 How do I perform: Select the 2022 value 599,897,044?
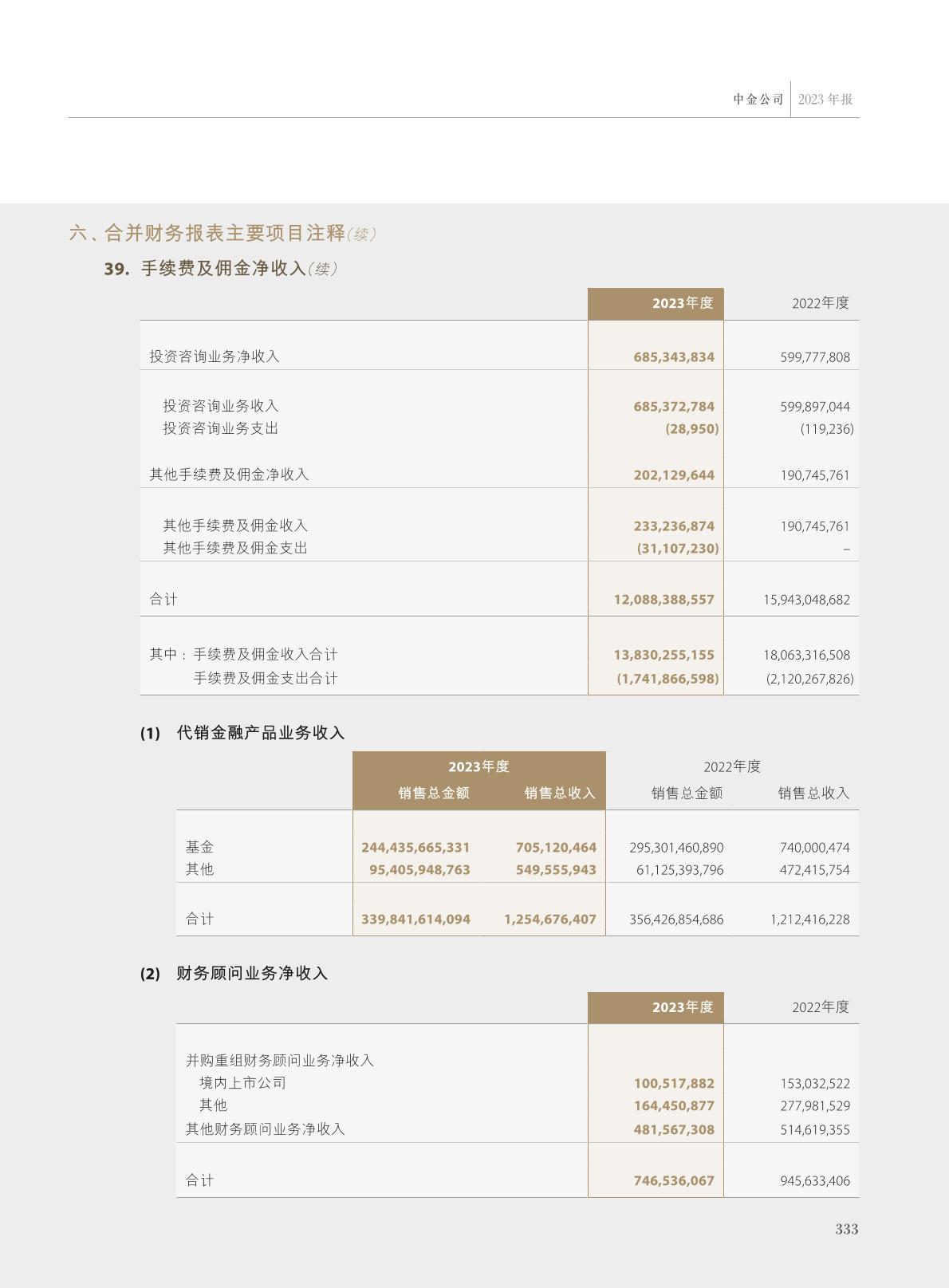pyautogui.click(x=815, y=407)
